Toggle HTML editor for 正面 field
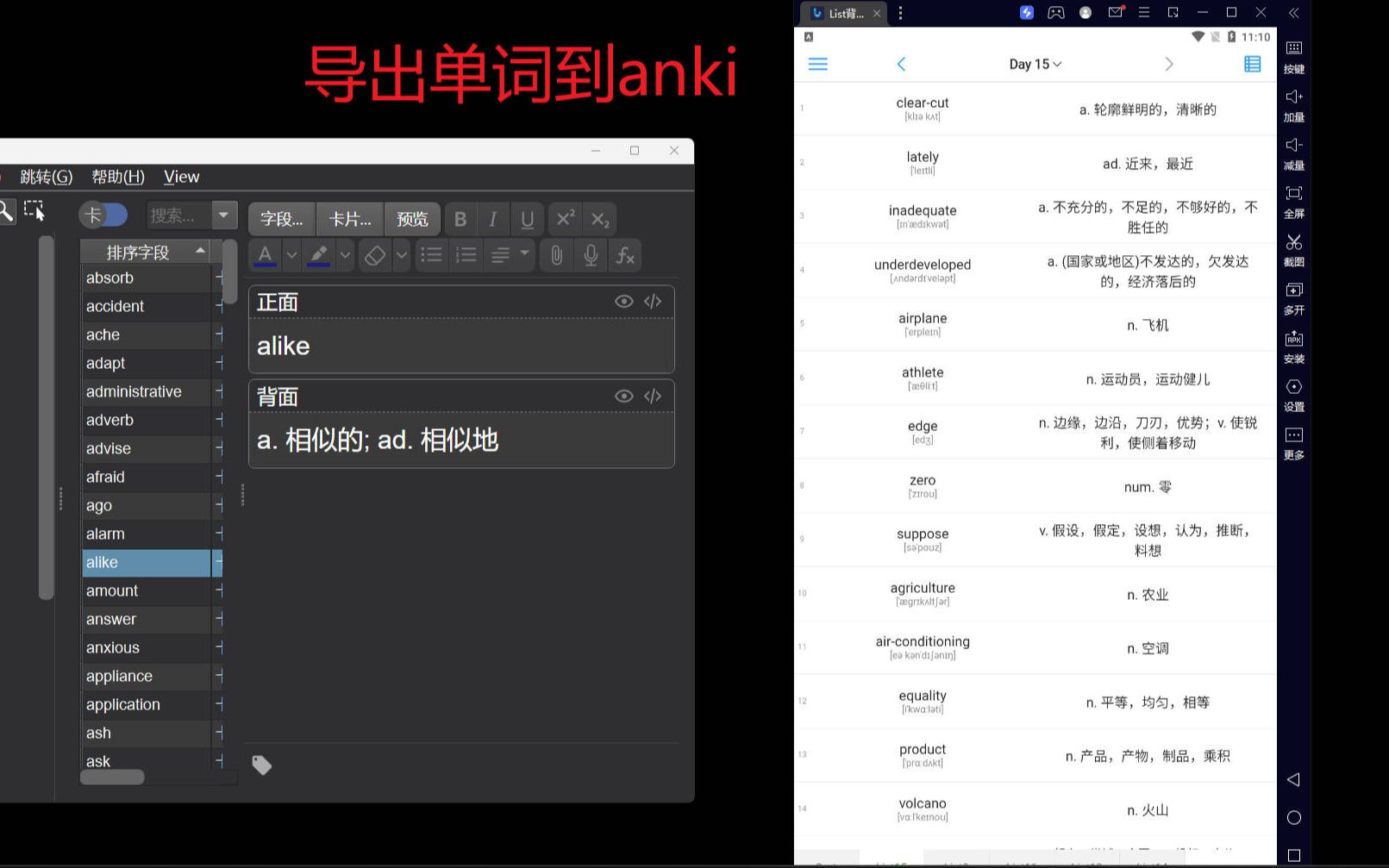 (653, 301)
